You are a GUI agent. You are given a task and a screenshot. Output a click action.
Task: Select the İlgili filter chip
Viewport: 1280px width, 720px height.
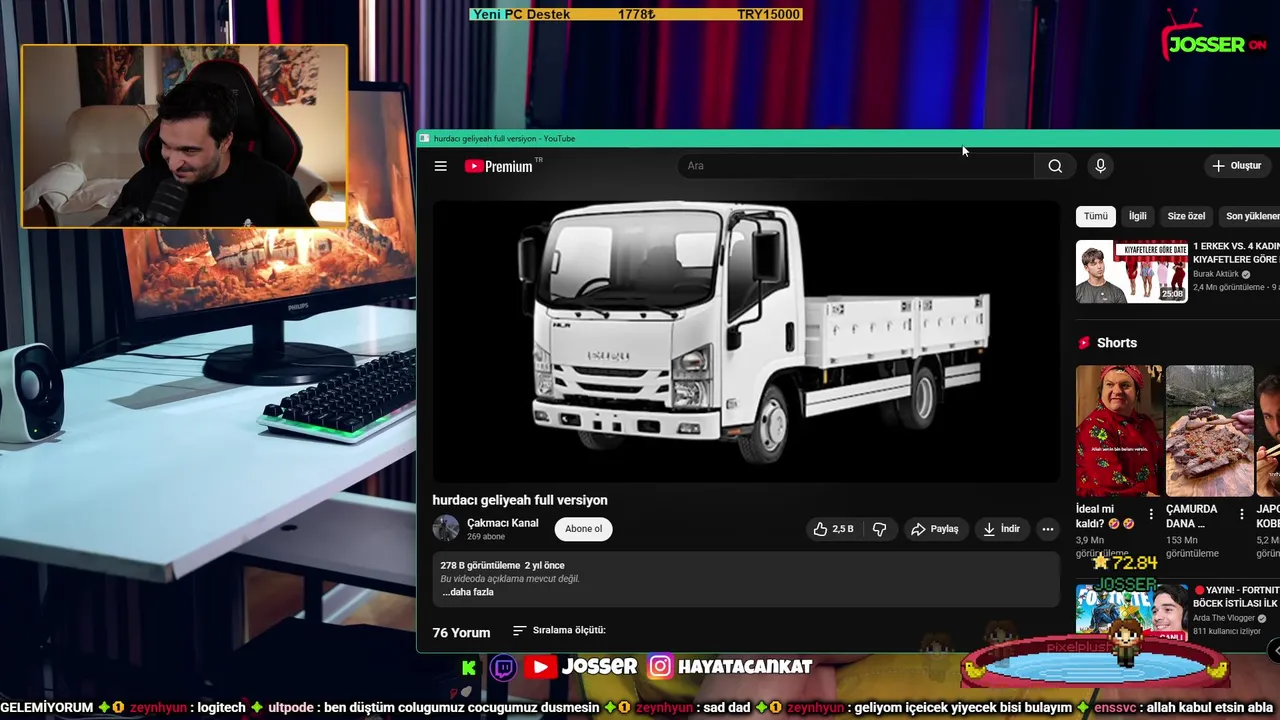pyautogui.click(x=1138, y=216)
